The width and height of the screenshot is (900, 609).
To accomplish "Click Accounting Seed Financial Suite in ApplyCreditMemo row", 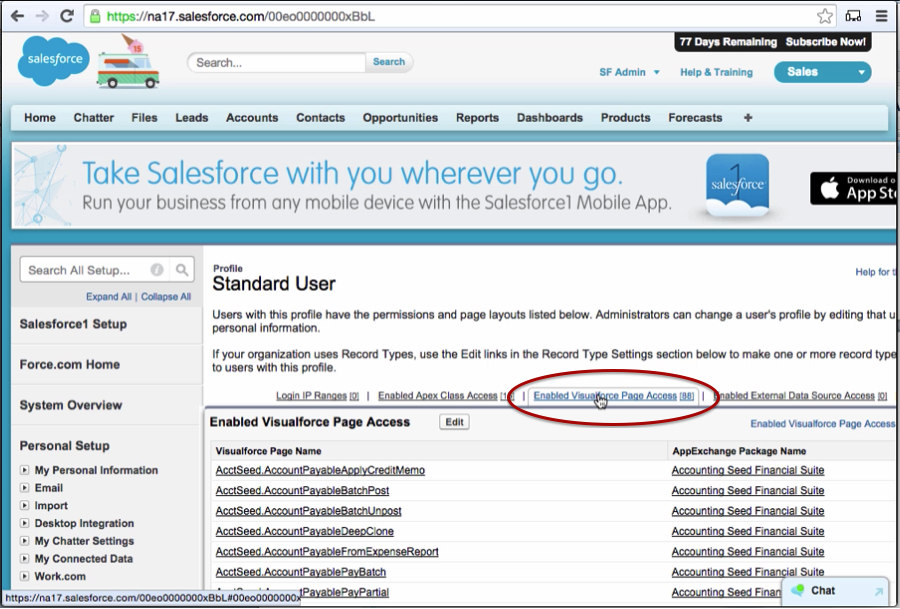I will click(748, 471).
